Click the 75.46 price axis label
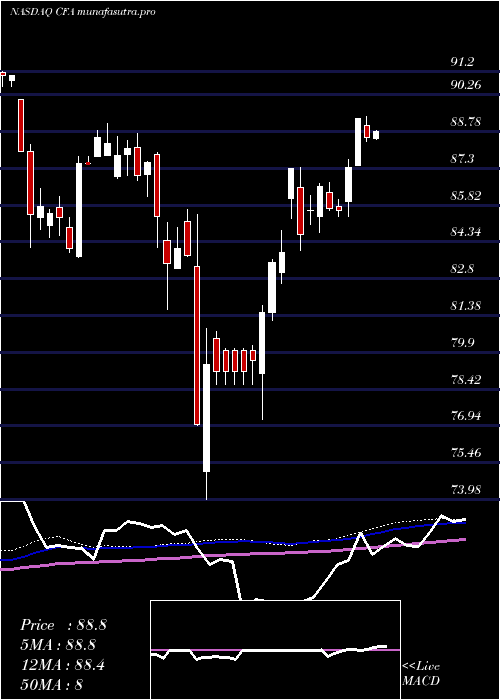This screenshot has width=500, height=700. [x=466, y=453]
